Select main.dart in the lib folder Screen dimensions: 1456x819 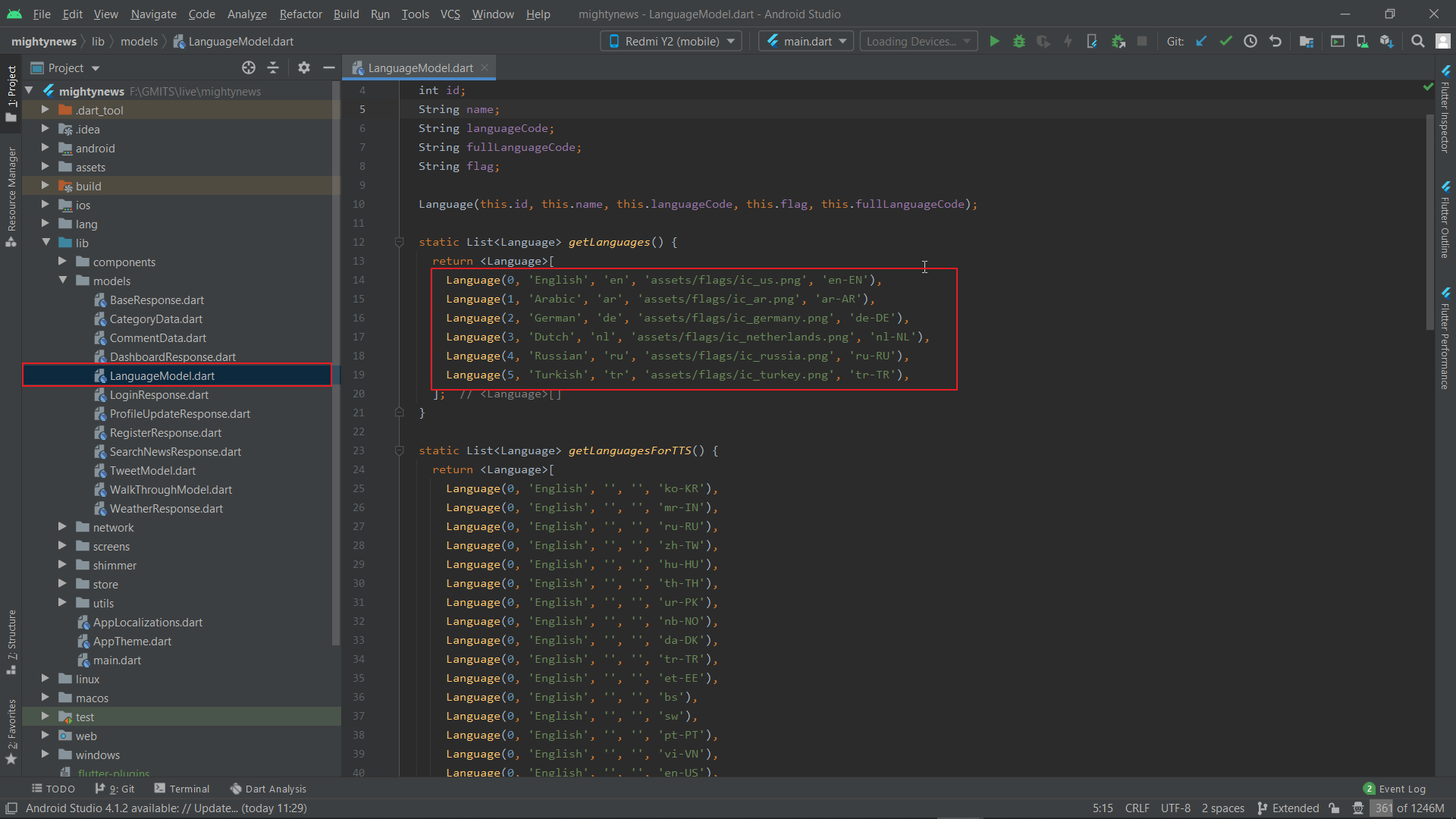117,661
